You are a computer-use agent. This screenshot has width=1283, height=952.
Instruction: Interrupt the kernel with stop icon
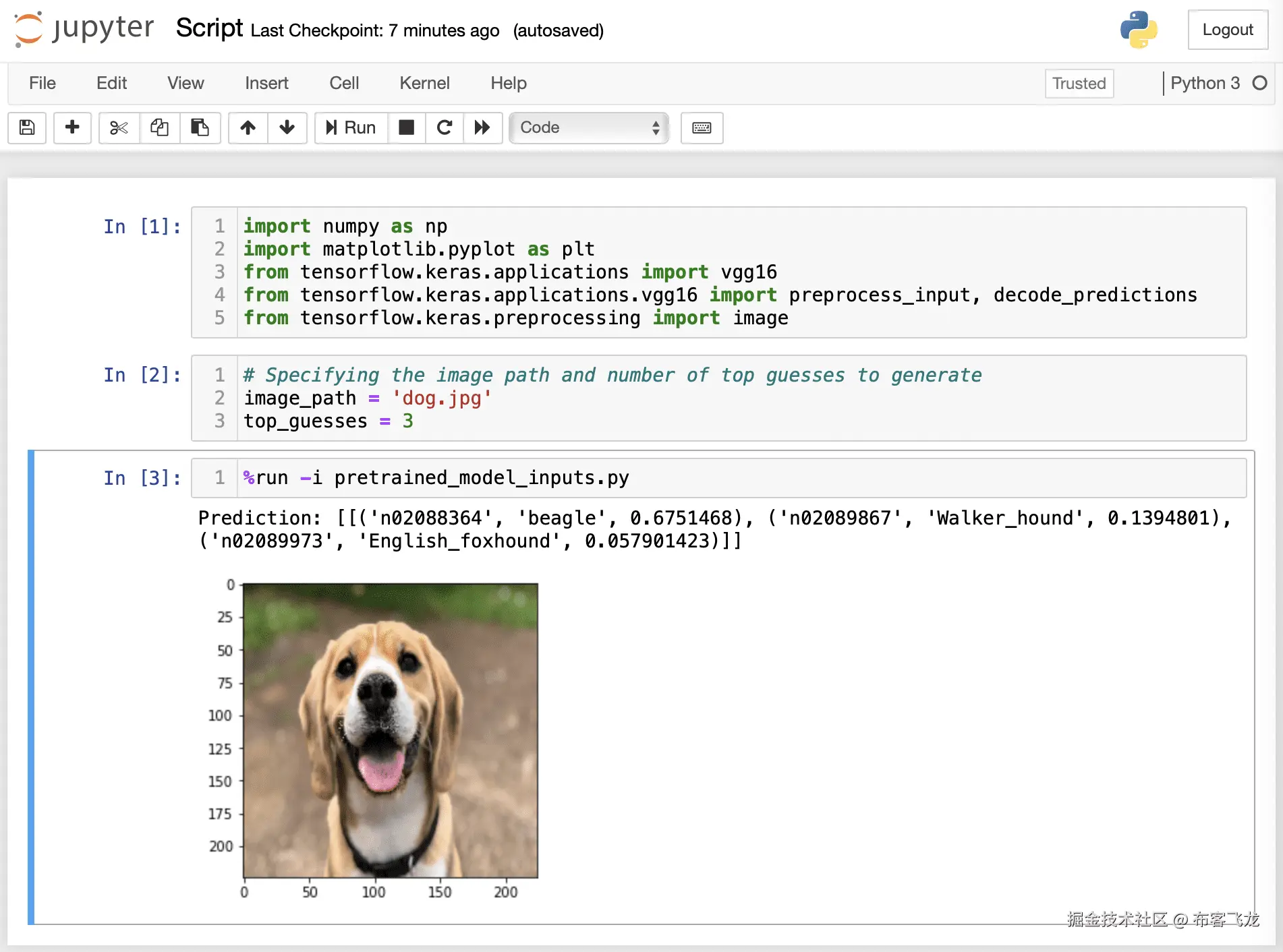coord(407,127)
